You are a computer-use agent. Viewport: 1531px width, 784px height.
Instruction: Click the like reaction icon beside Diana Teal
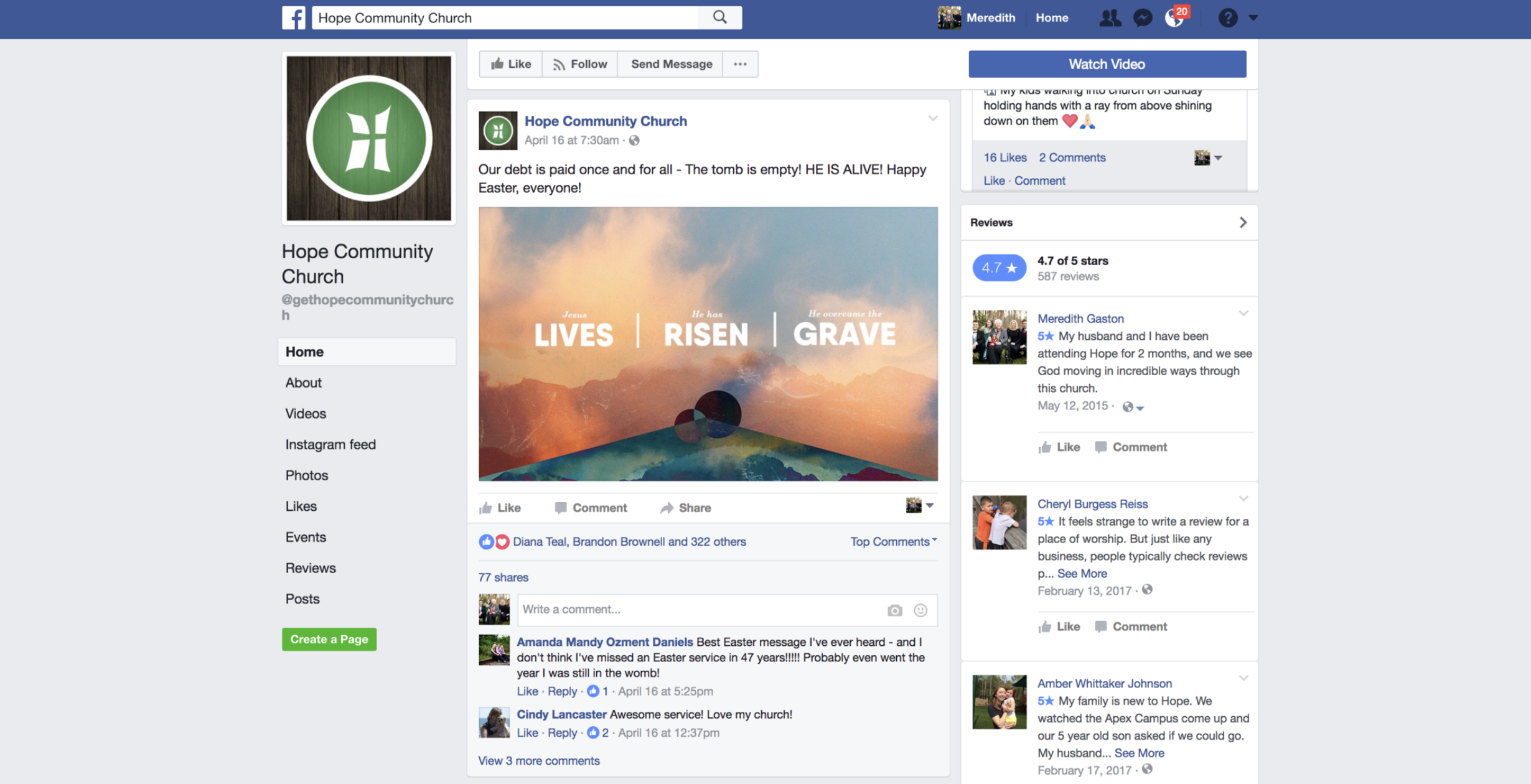(x=486, y=541)
